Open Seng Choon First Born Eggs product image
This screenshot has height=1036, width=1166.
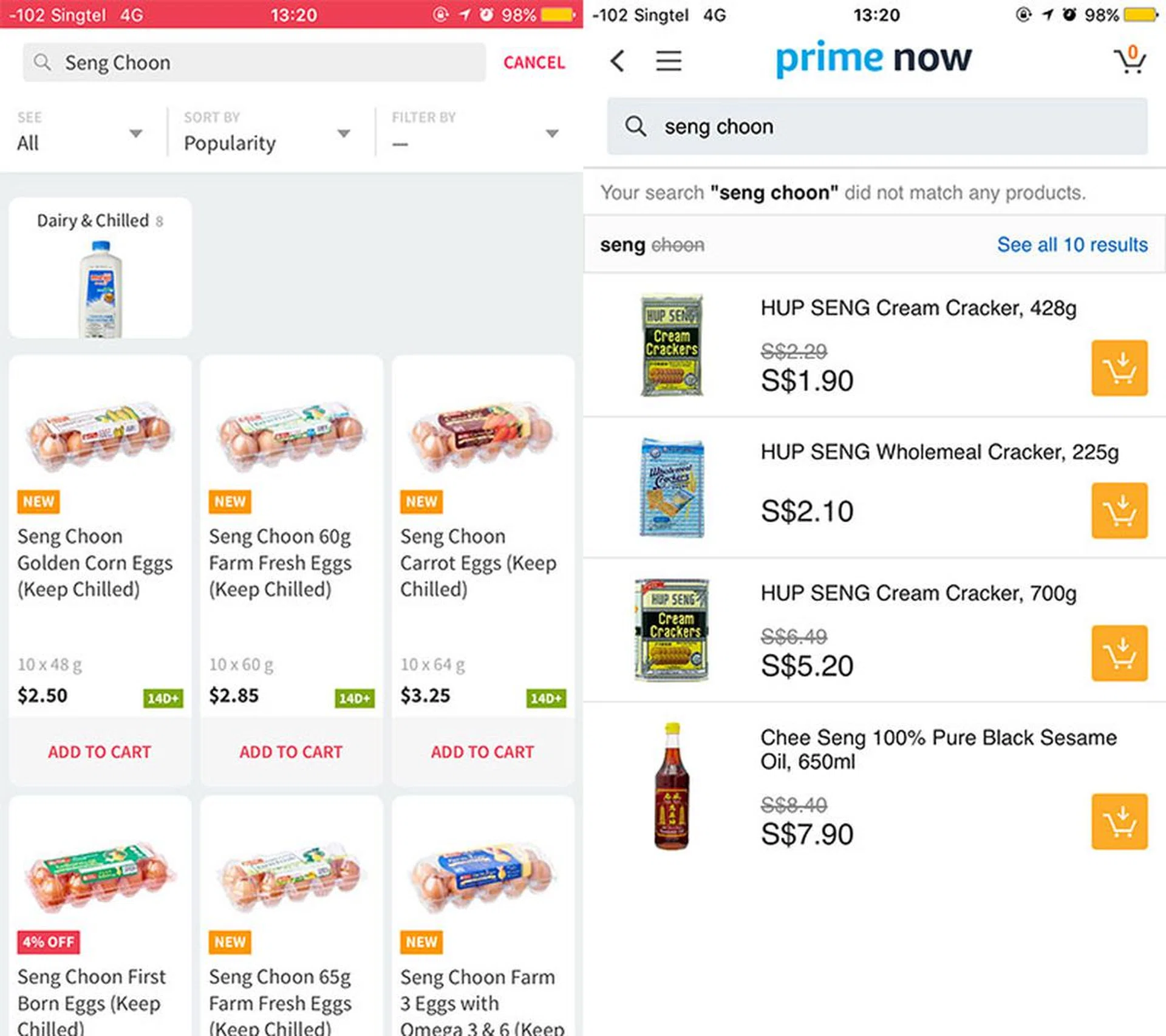point(100,876)
